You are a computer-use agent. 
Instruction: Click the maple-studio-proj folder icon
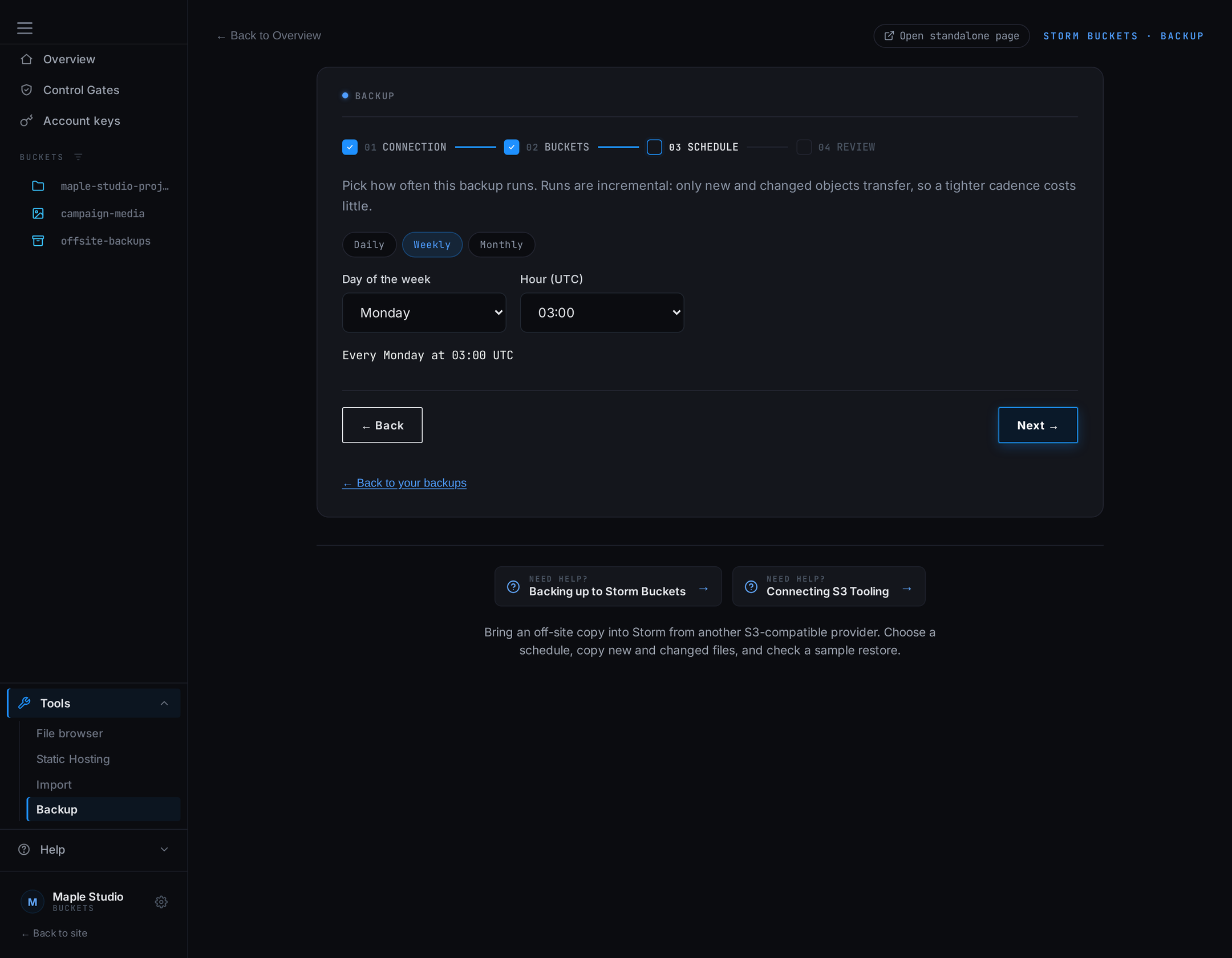(x=38, y=186)
